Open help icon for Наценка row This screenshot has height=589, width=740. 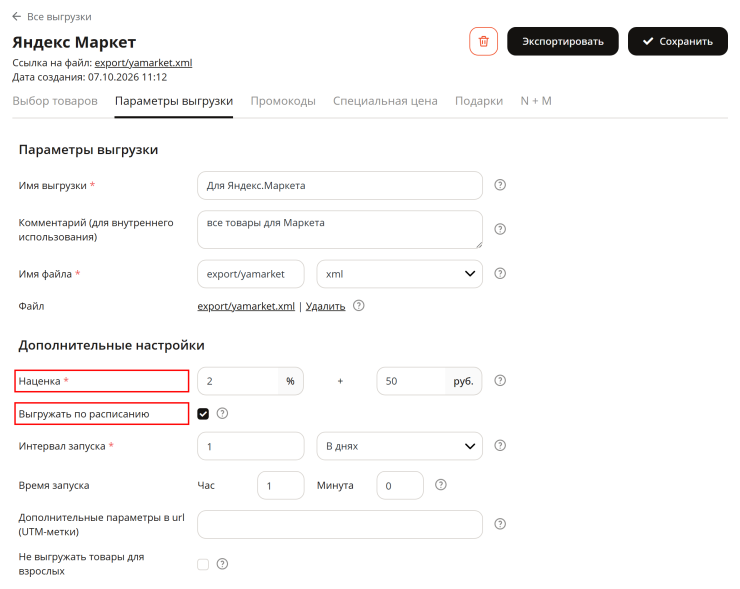point(500,381)
